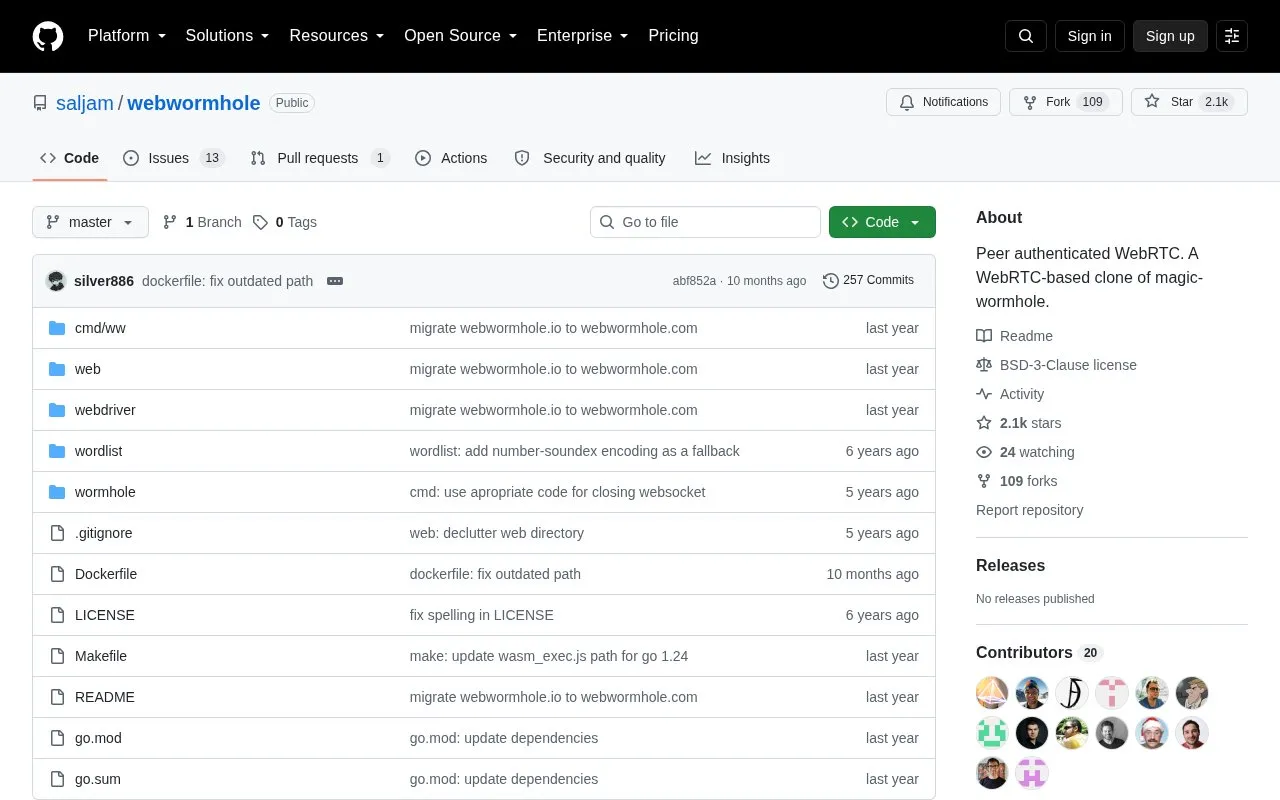Click the eye icon beside 24 watching

pyautogui.click(x=984, y=452)
